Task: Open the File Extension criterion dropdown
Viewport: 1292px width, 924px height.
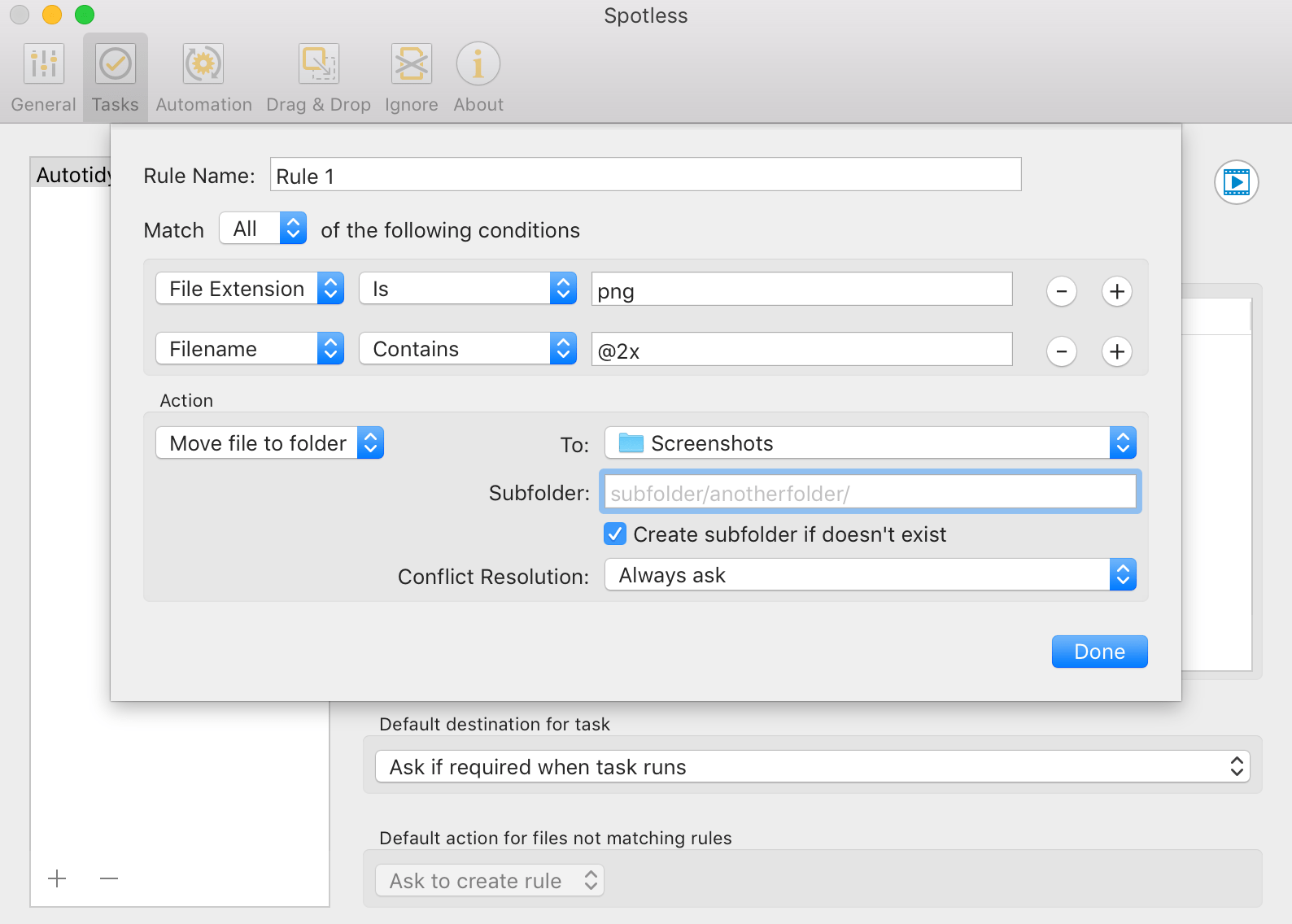Action: [x=250, y=289]
